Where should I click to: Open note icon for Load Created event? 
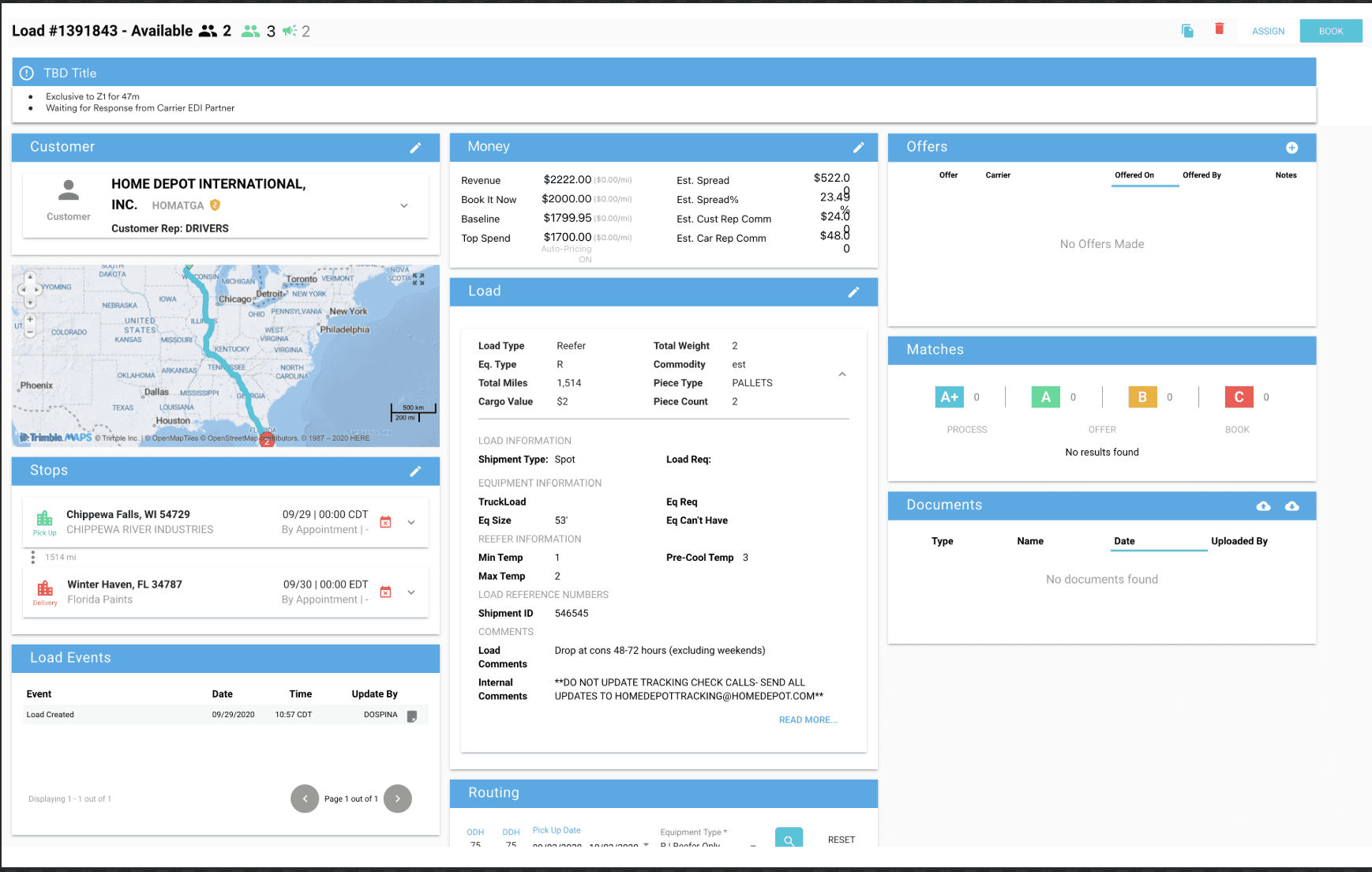pyautogui.click(x=412, y=716)
